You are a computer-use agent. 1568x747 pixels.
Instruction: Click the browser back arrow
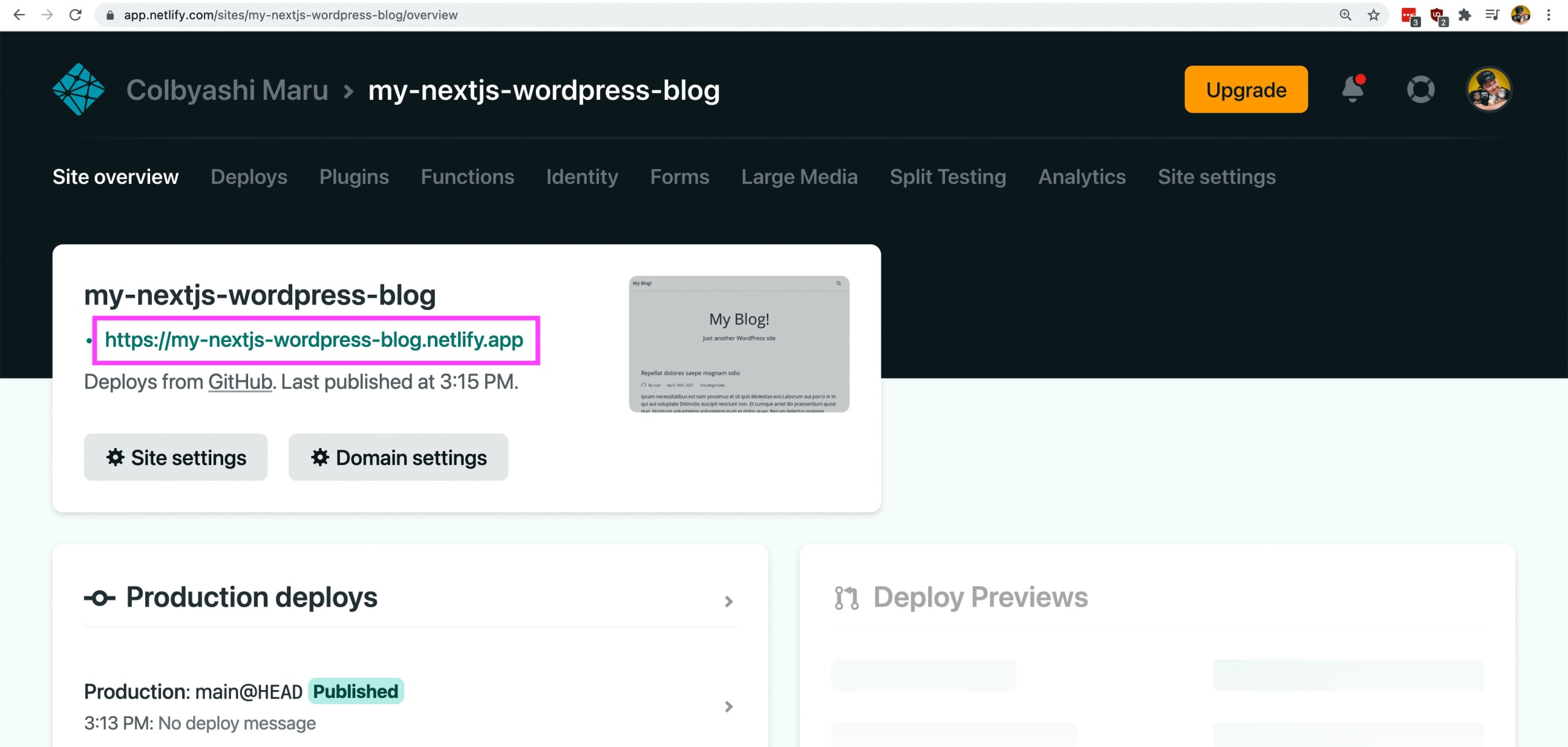click(19, 15)
